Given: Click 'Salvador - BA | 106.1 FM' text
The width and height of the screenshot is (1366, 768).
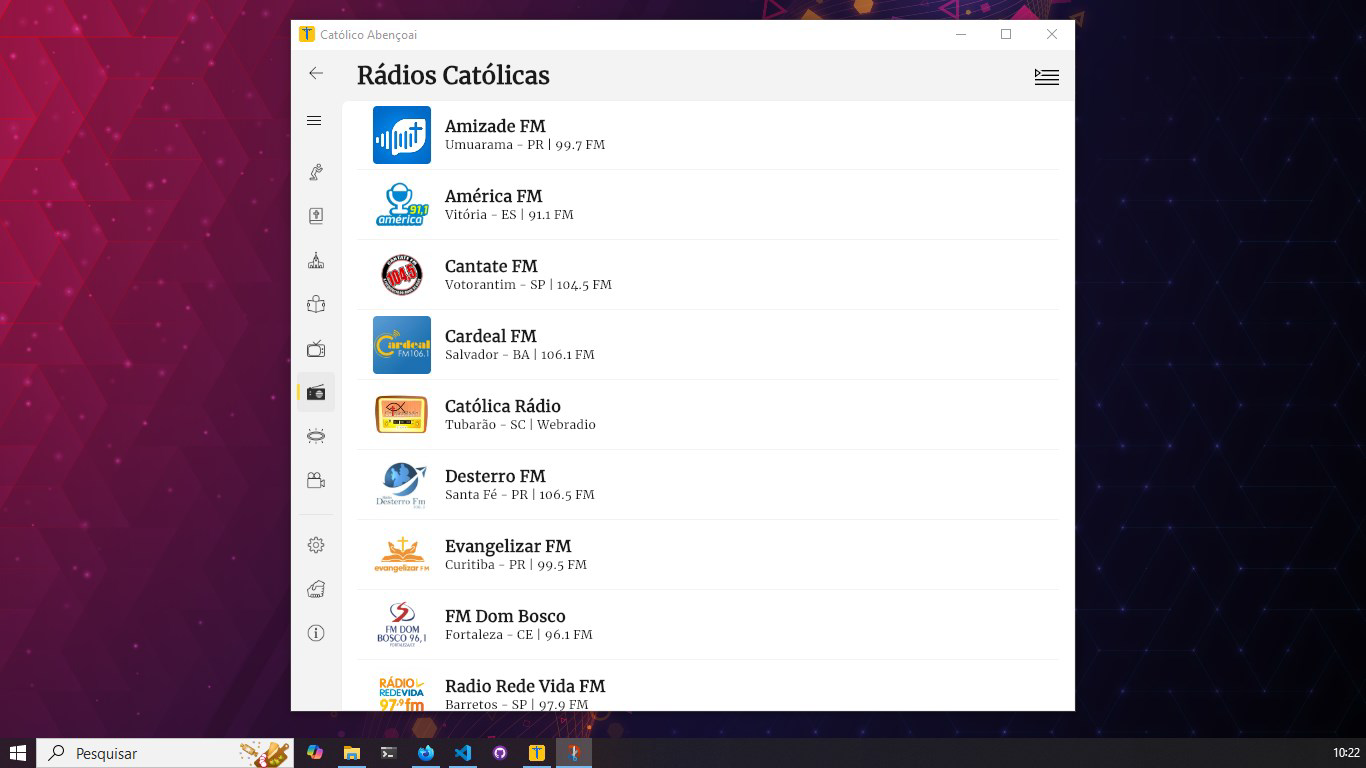Looking at the screenshot, I should point(520,355).
